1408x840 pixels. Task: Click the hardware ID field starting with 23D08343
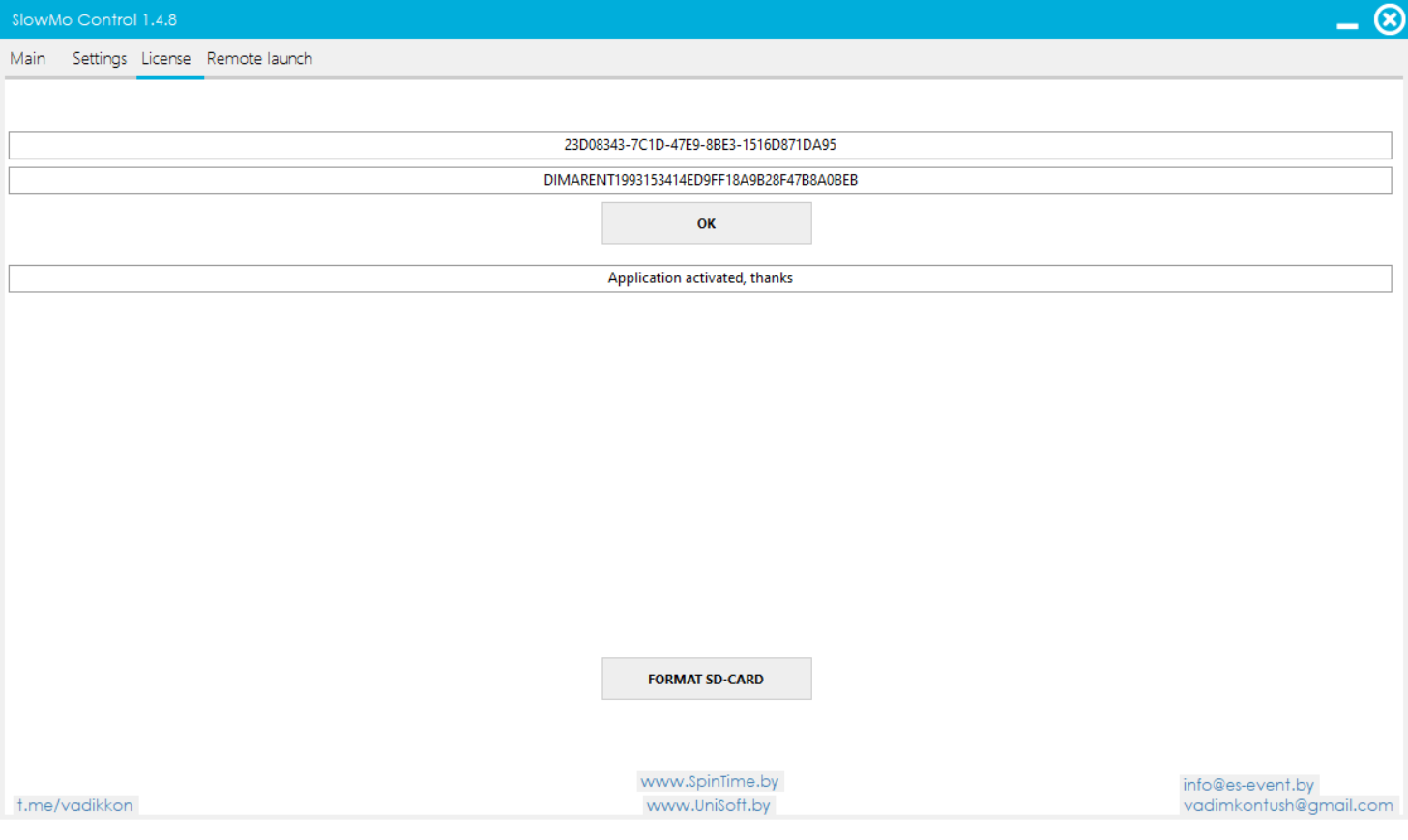(x=700, y=145)
